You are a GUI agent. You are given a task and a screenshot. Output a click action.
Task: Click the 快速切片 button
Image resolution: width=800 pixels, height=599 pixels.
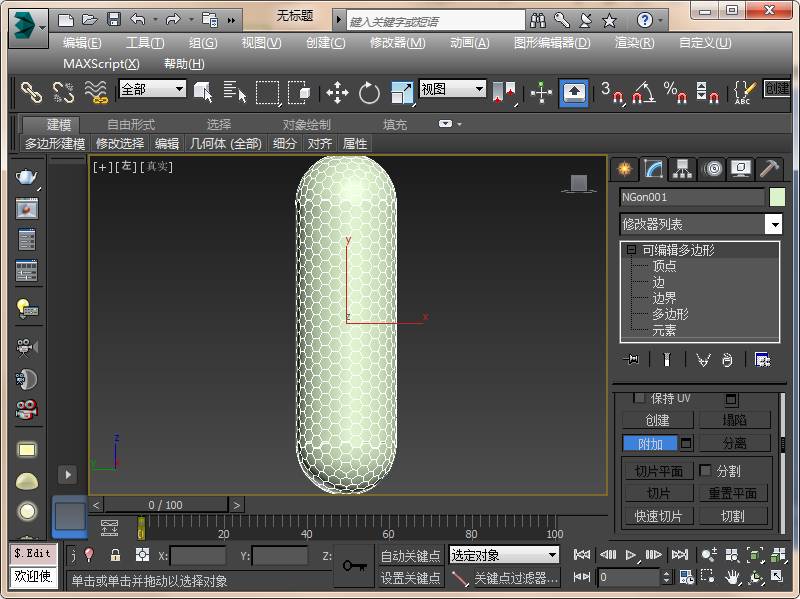tap(659, 516)
